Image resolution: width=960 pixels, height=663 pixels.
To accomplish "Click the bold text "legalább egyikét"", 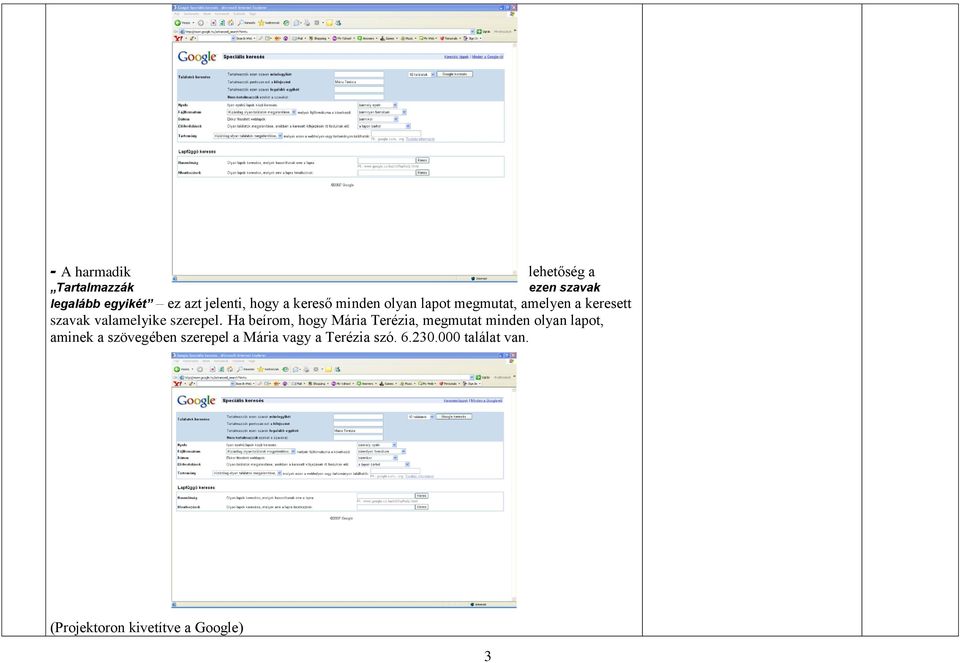I will click(x=102, y=304).
